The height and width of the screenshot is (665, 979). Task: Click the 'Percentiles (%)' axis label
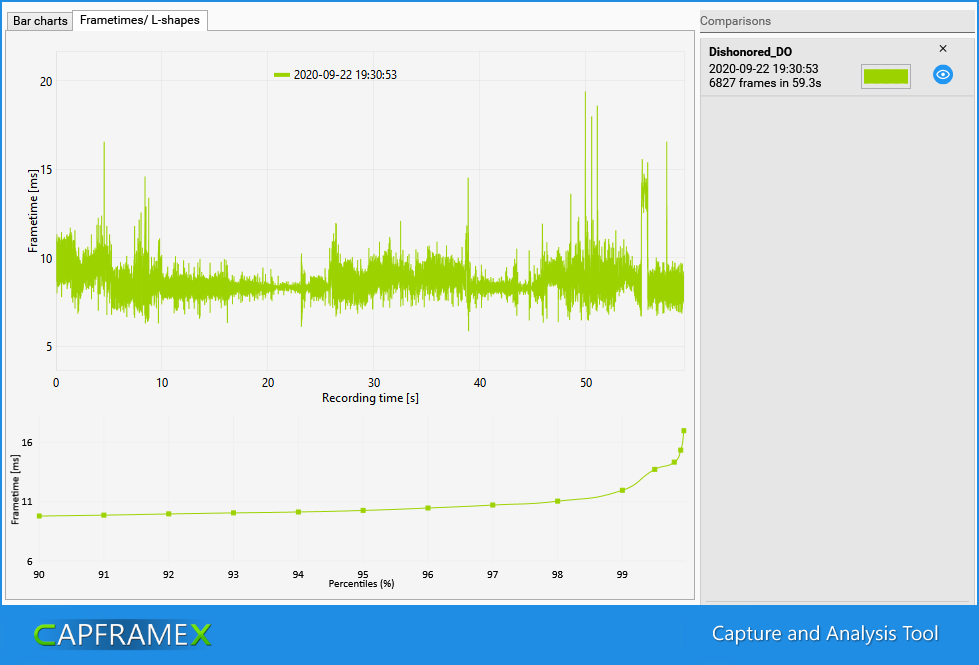coord(362,584)
